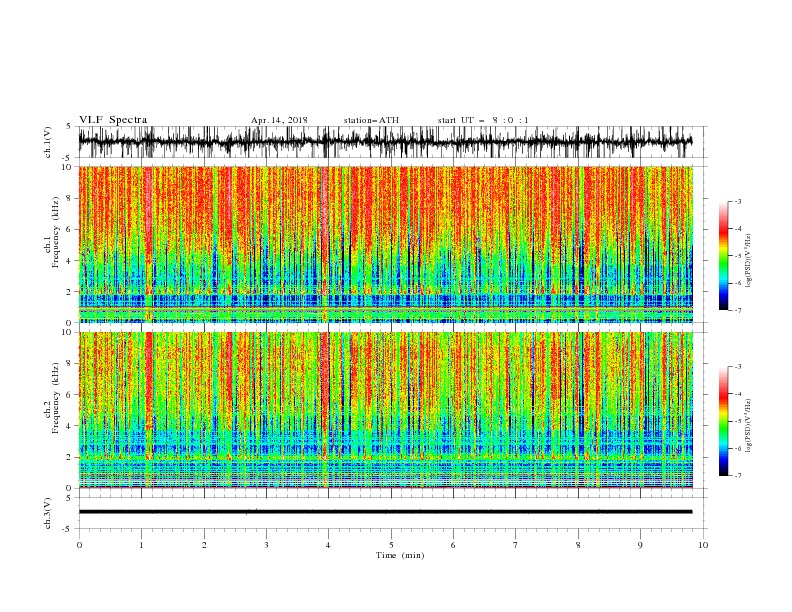
Task: Click the "8" minute tick label on the time axis
Action: pyautogui.click(x=578, y=545)
